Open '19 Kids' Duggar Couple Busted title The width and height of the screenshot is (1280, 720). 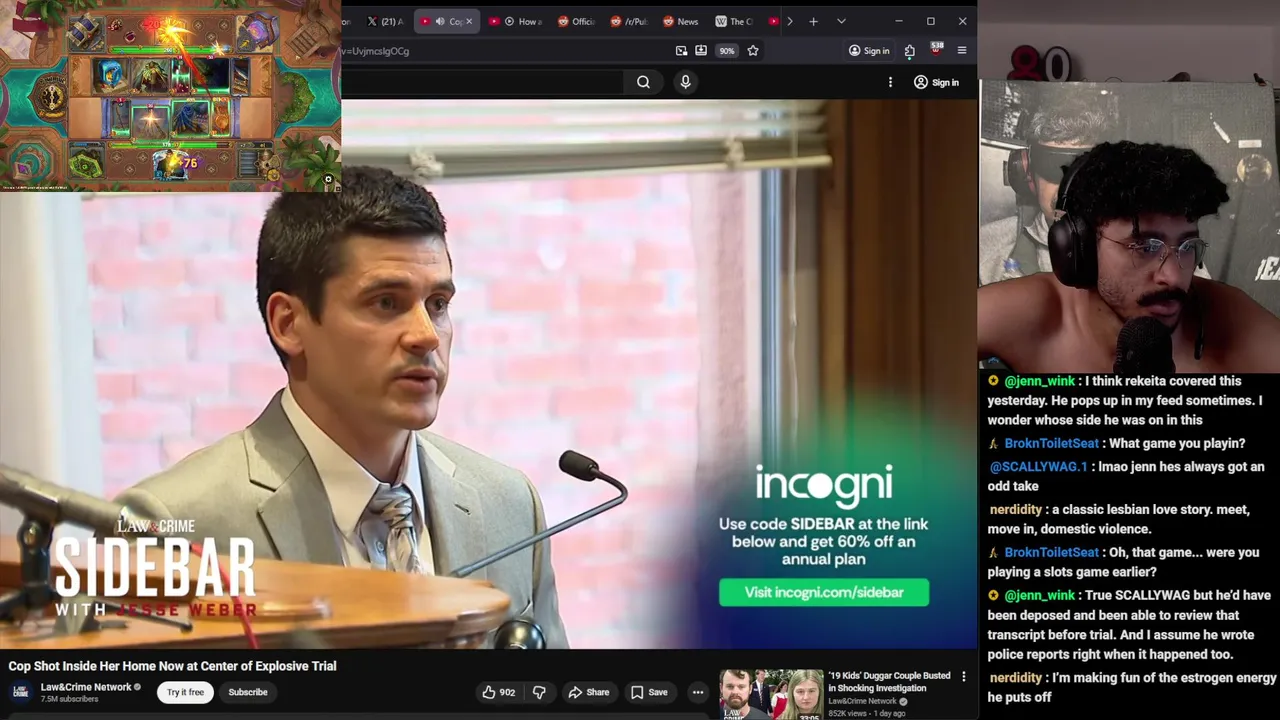point(889,682)
